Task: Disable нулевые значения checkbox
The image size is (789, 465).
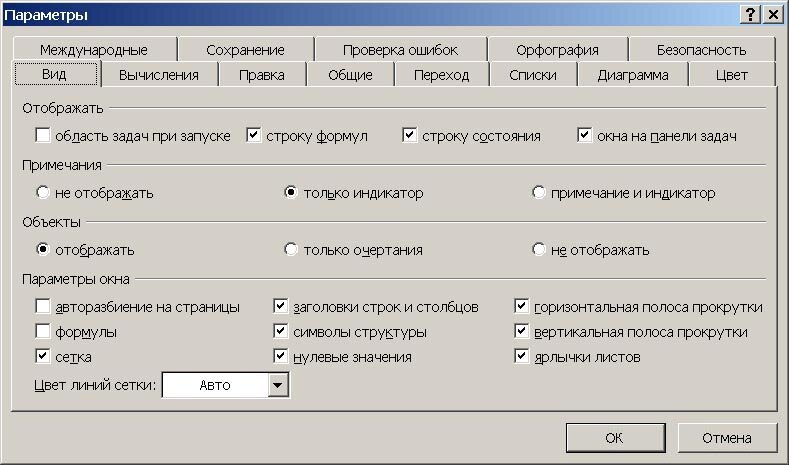Action: (x=280, y=356)
